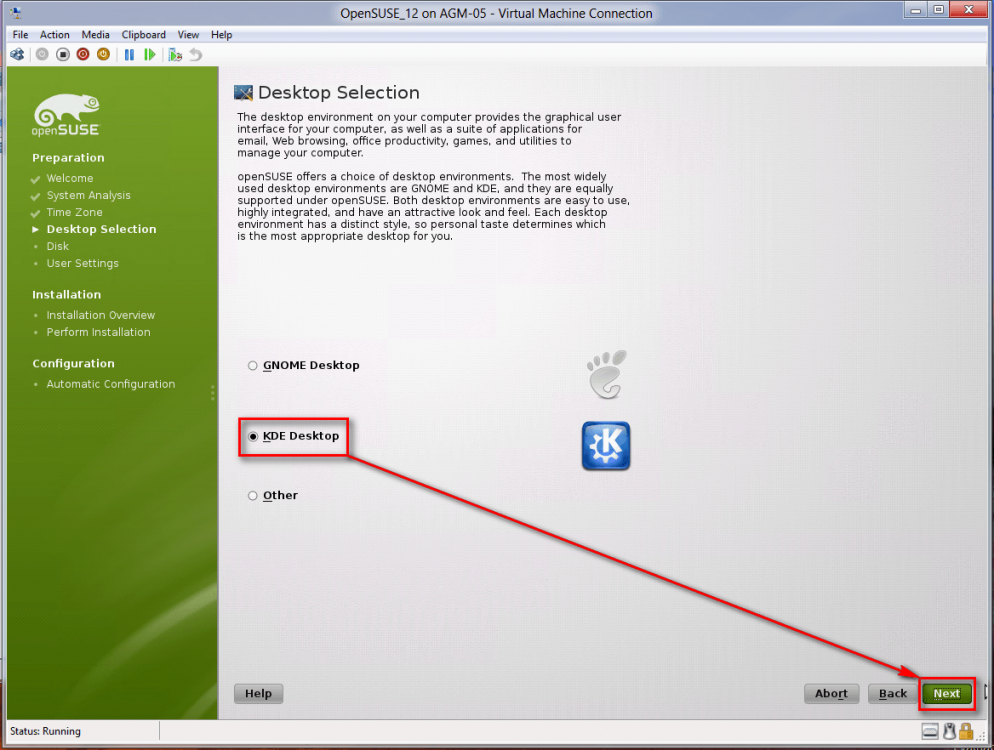Click the Time Zone sidebar step
This screenshot has height=750, width=994.
(x=74, y=212)
